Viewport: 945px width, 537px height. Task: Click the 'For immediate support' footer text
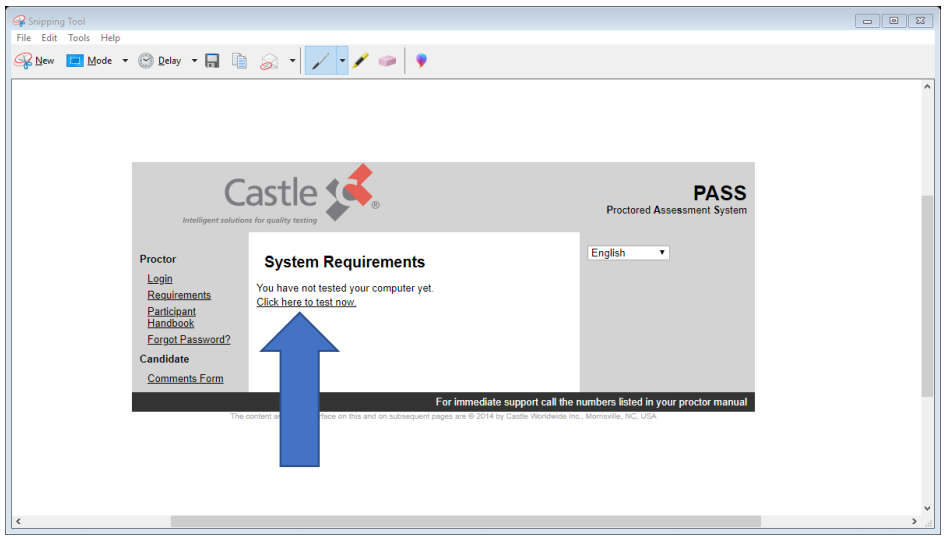click(591, 402)
